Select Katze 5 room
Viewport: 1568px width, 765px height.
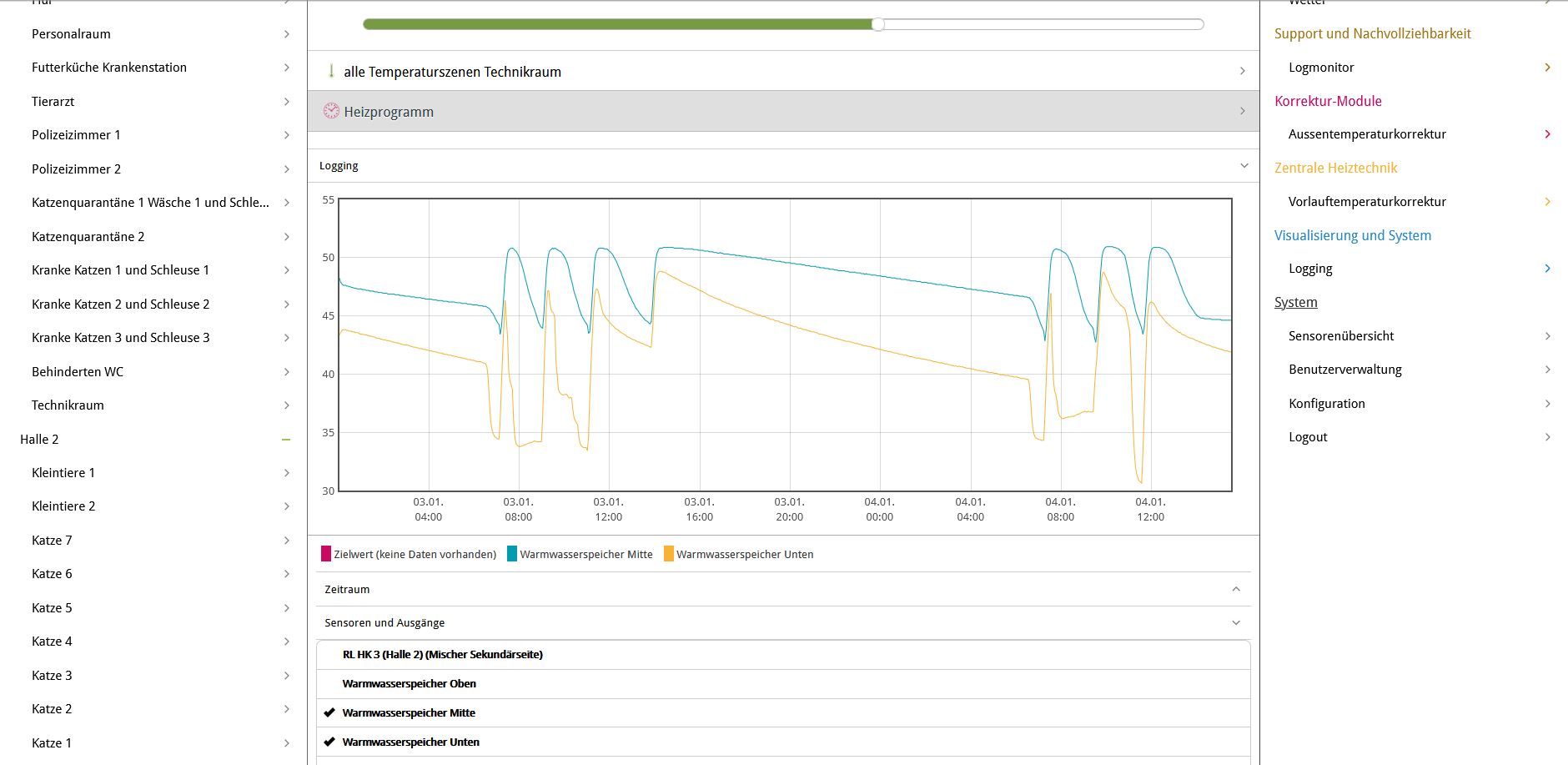point(52,607)
